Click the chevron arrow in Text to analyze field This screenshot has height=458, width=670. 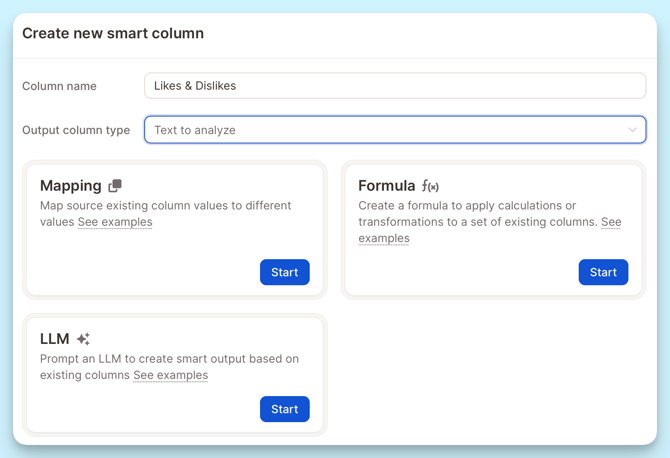[632, 130]
